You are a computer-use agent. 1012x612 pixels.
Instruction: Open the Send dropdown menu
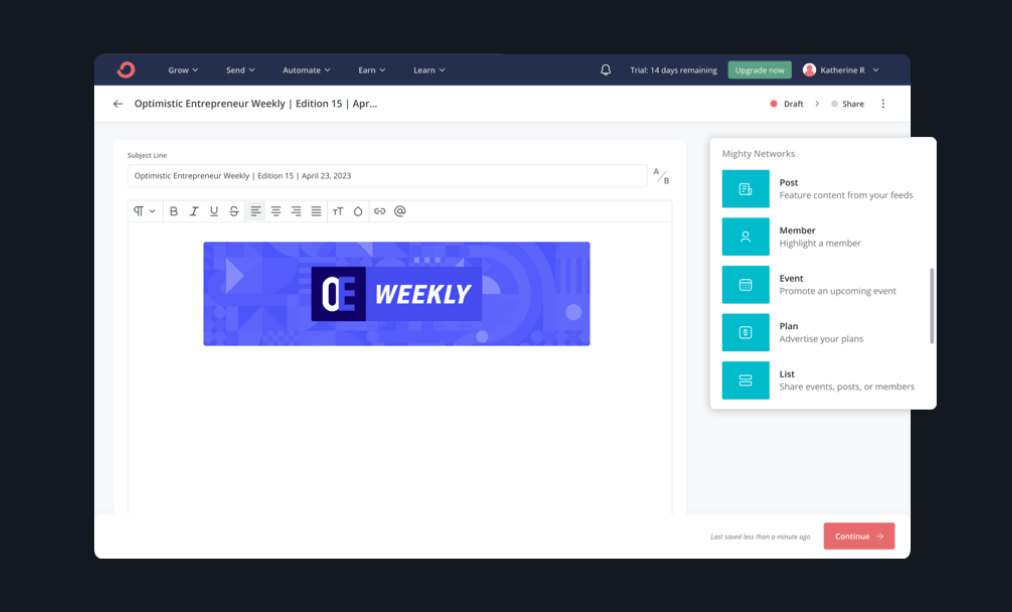[240, 70]
